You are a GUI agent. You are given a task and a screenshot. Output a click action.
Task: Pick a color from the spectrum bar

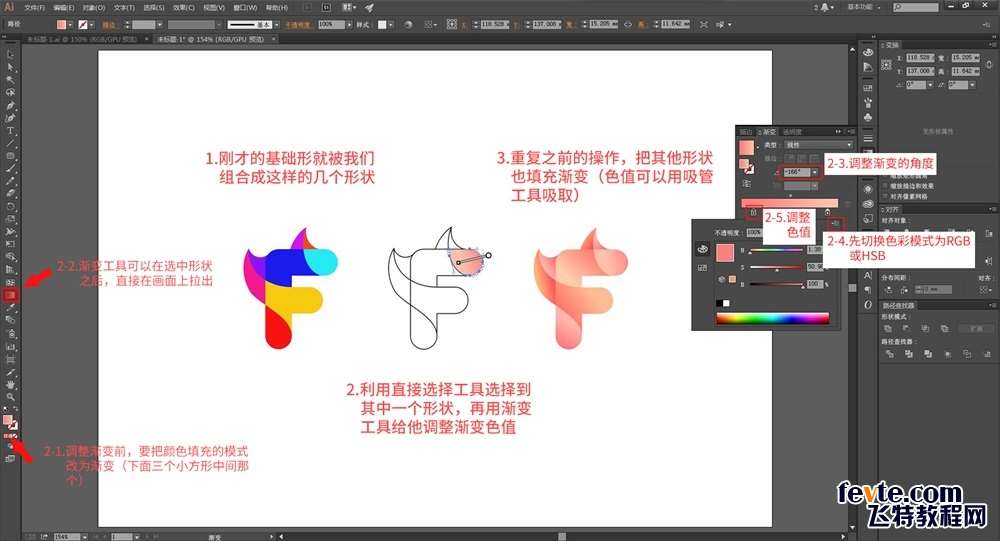point(772,318)
